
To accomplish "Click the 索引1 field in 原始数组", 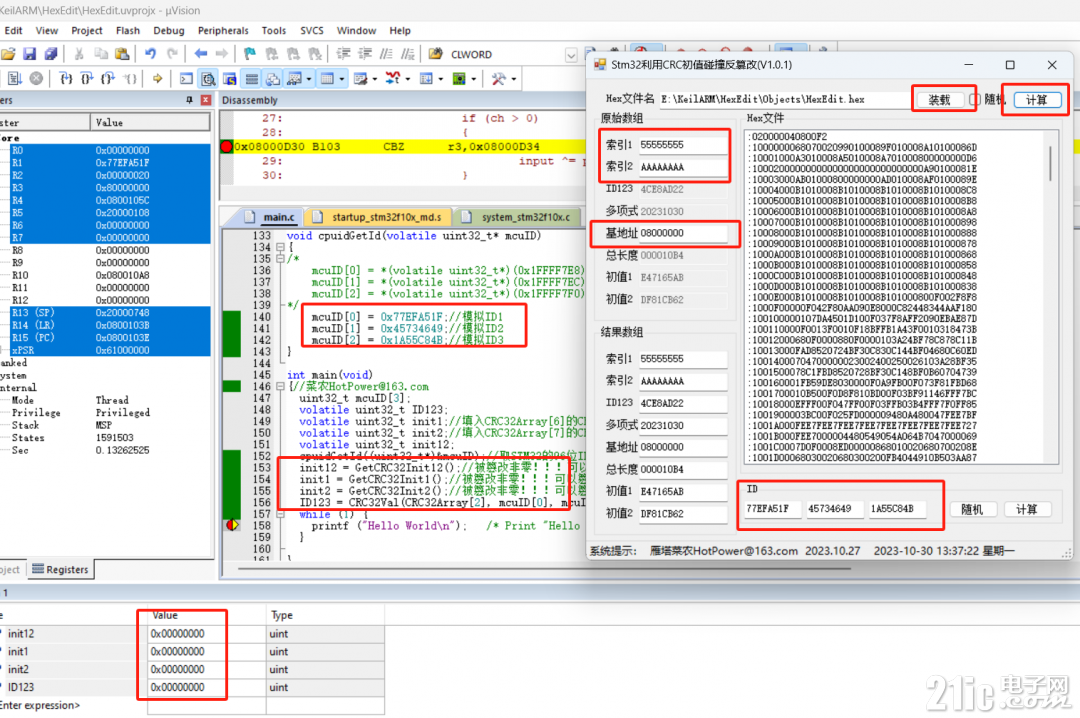I will click(x=683, y=145).
